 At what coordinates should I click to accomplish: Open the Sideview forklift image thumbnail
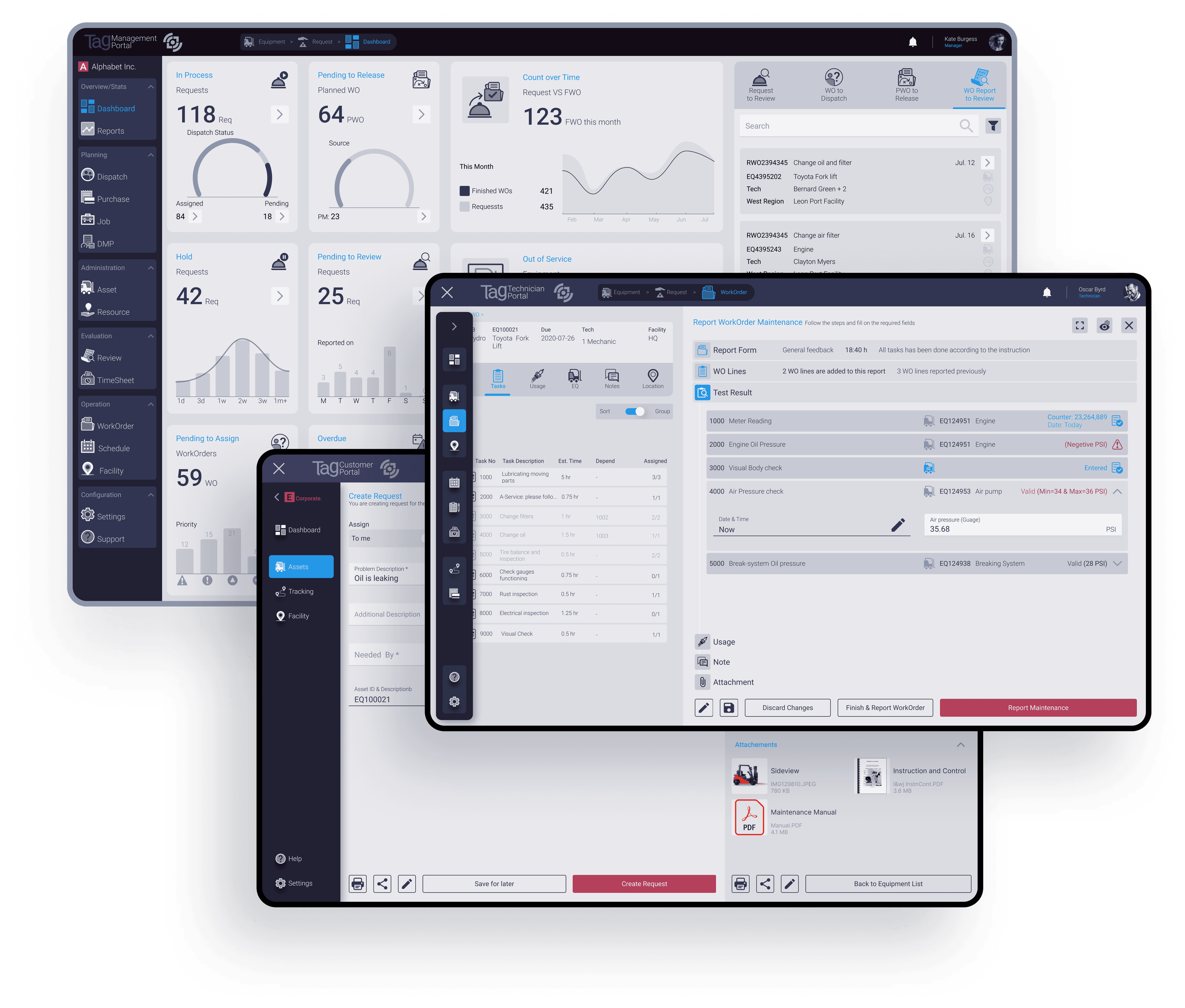749,775
